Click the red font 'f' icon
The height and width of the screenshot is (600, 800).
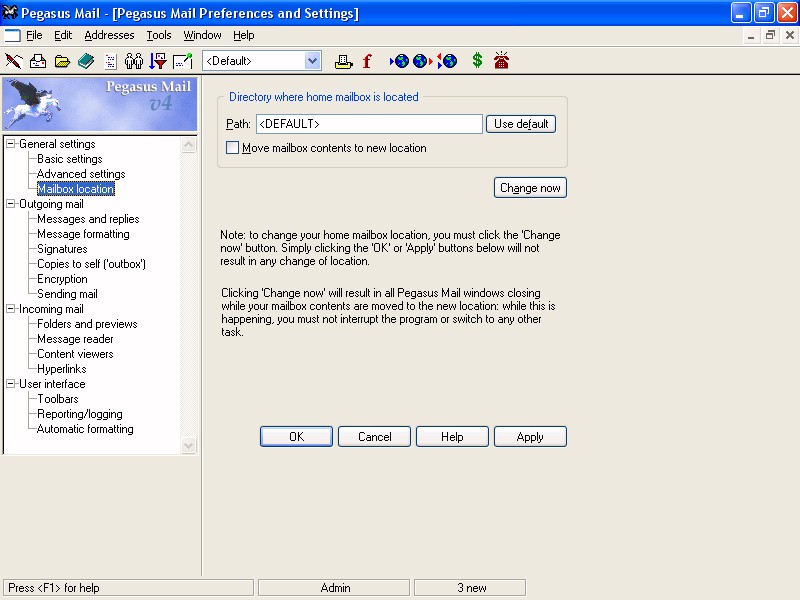pyautogui.click(x=367, y=61)
